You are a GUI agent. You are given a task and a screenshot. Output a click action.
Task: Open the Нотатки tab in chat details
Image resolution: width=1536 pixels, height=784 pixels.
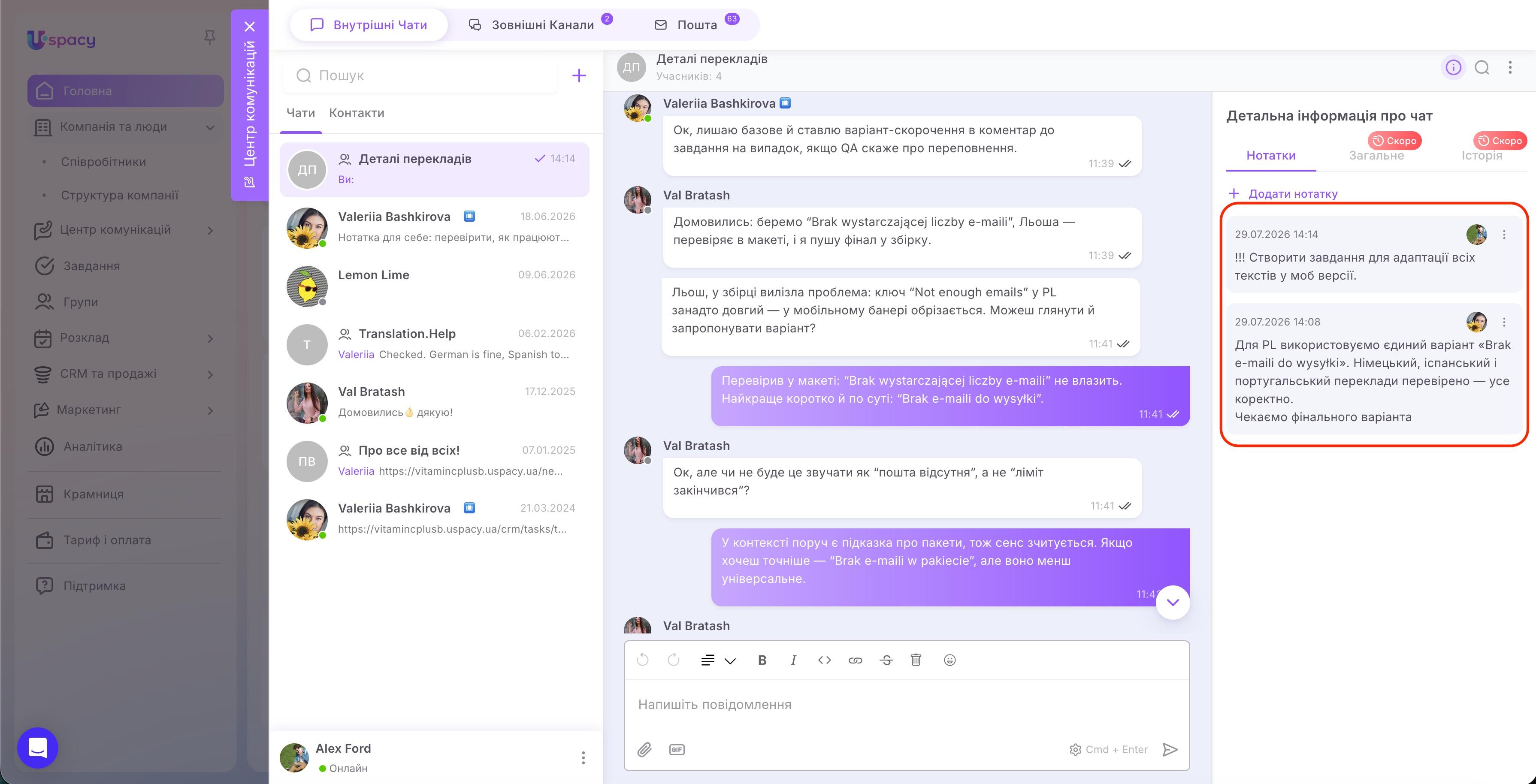(x=1271, y=156)
